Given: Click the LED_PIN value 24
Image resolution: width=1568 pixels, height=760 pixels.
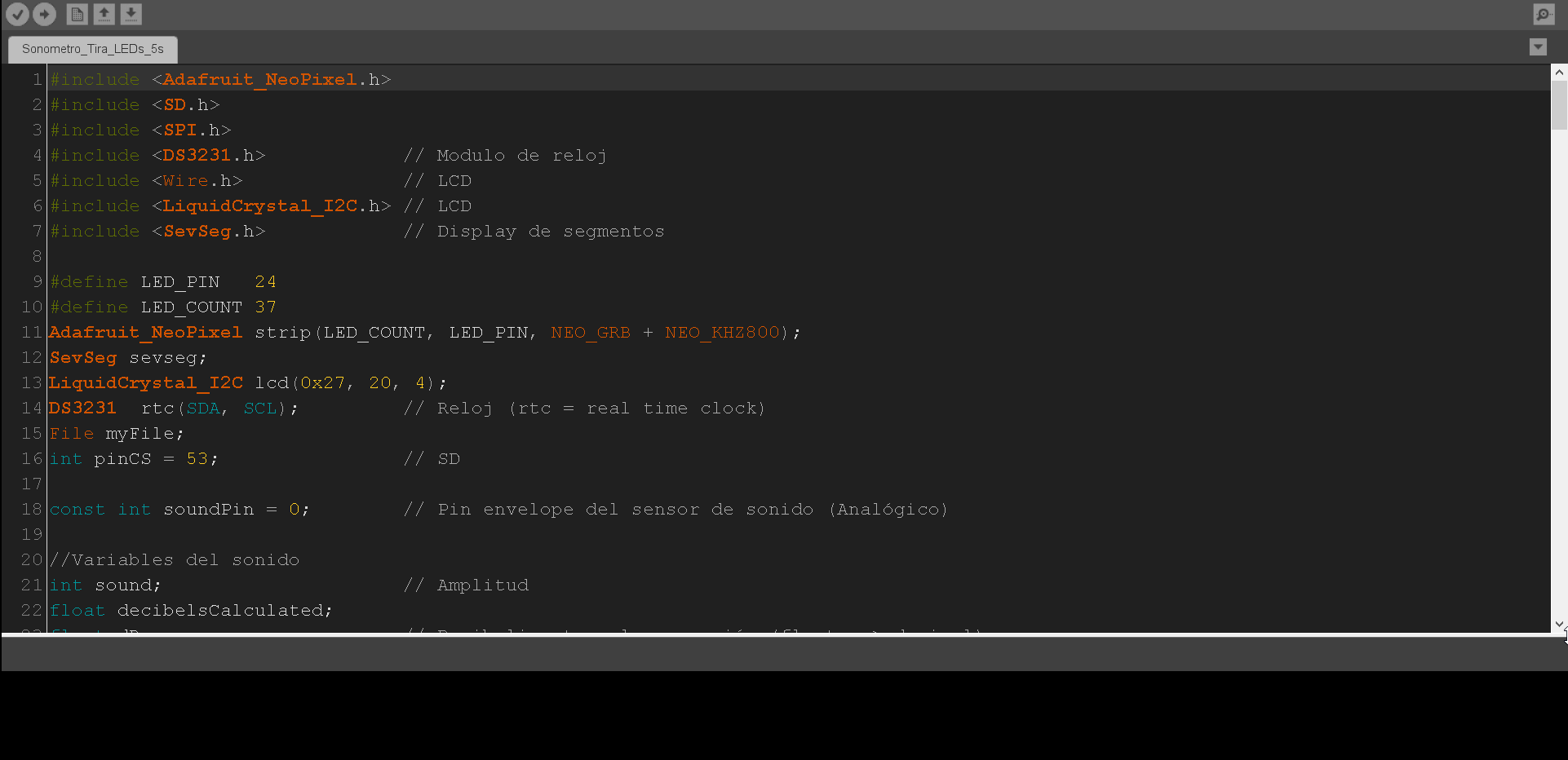Looking at the screenshot, I should click(265, 282).
